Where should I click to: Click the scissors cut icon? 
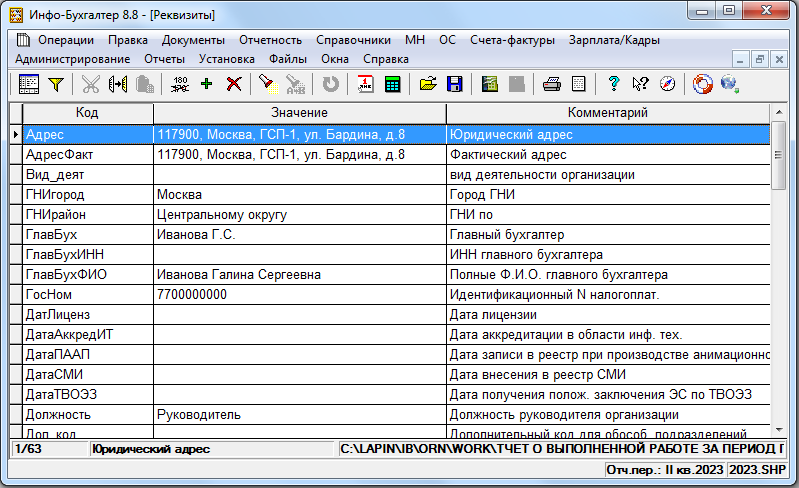91,84
